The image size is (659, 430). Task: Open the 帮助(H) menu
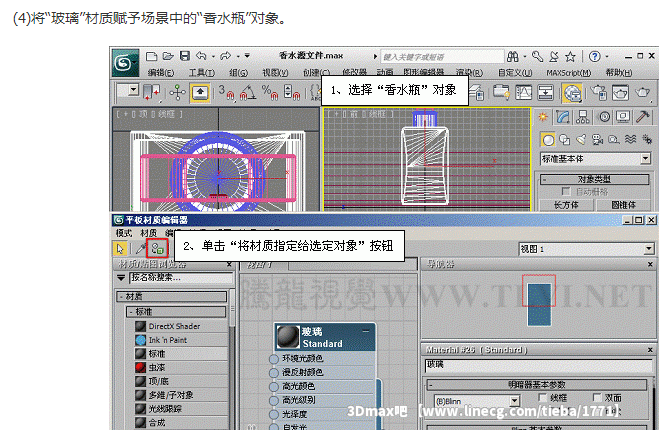pyautogui.click(x=619, y=73)
